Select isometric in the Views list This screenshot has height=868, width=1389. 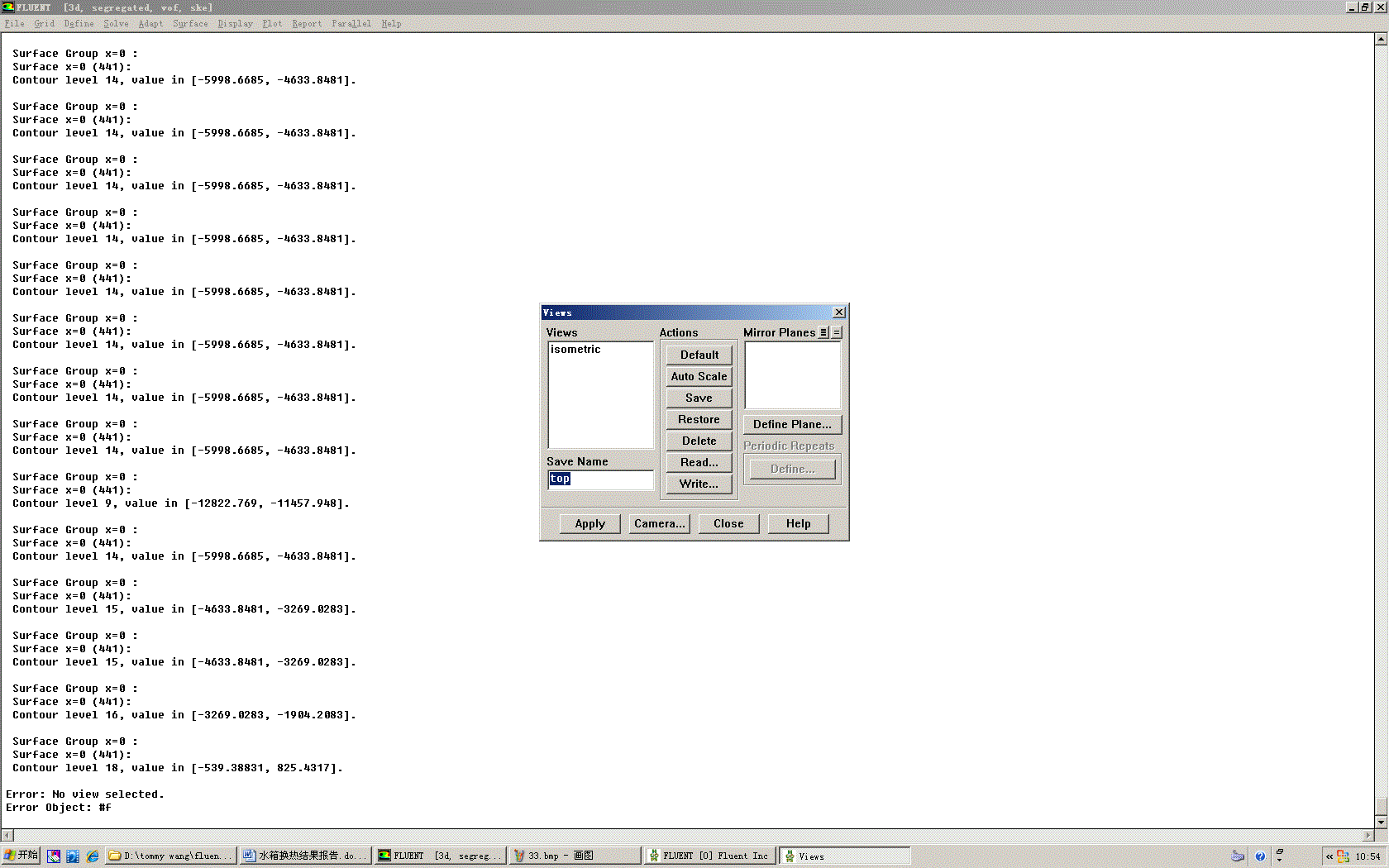(x=576, y=350)
